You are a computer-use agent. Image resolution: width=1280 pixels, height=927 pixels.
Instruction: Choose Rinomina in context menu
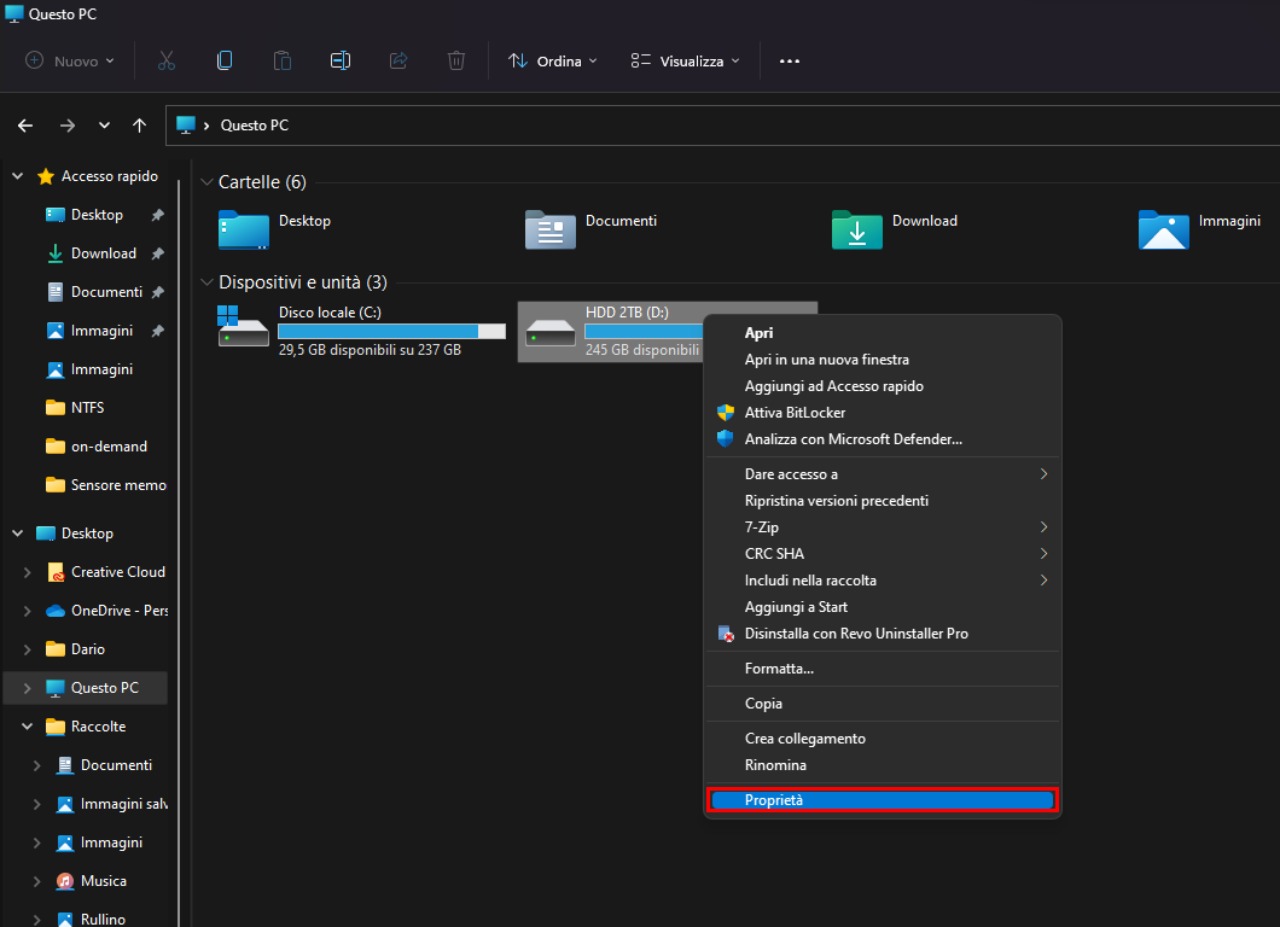point(883,765)
